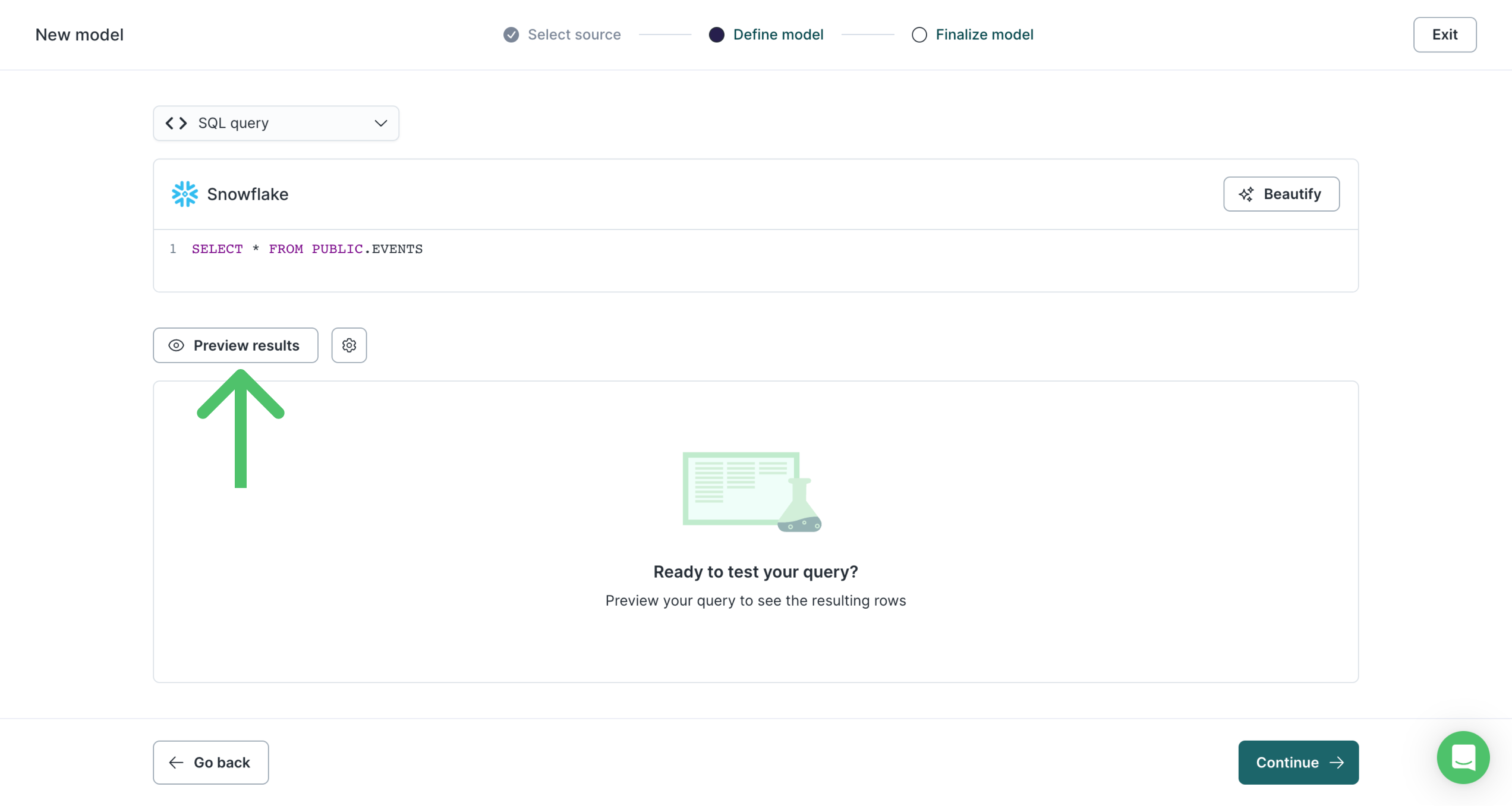Select the empty radio circle for Finalize model

pyautogui.click(x=919, y=34)
